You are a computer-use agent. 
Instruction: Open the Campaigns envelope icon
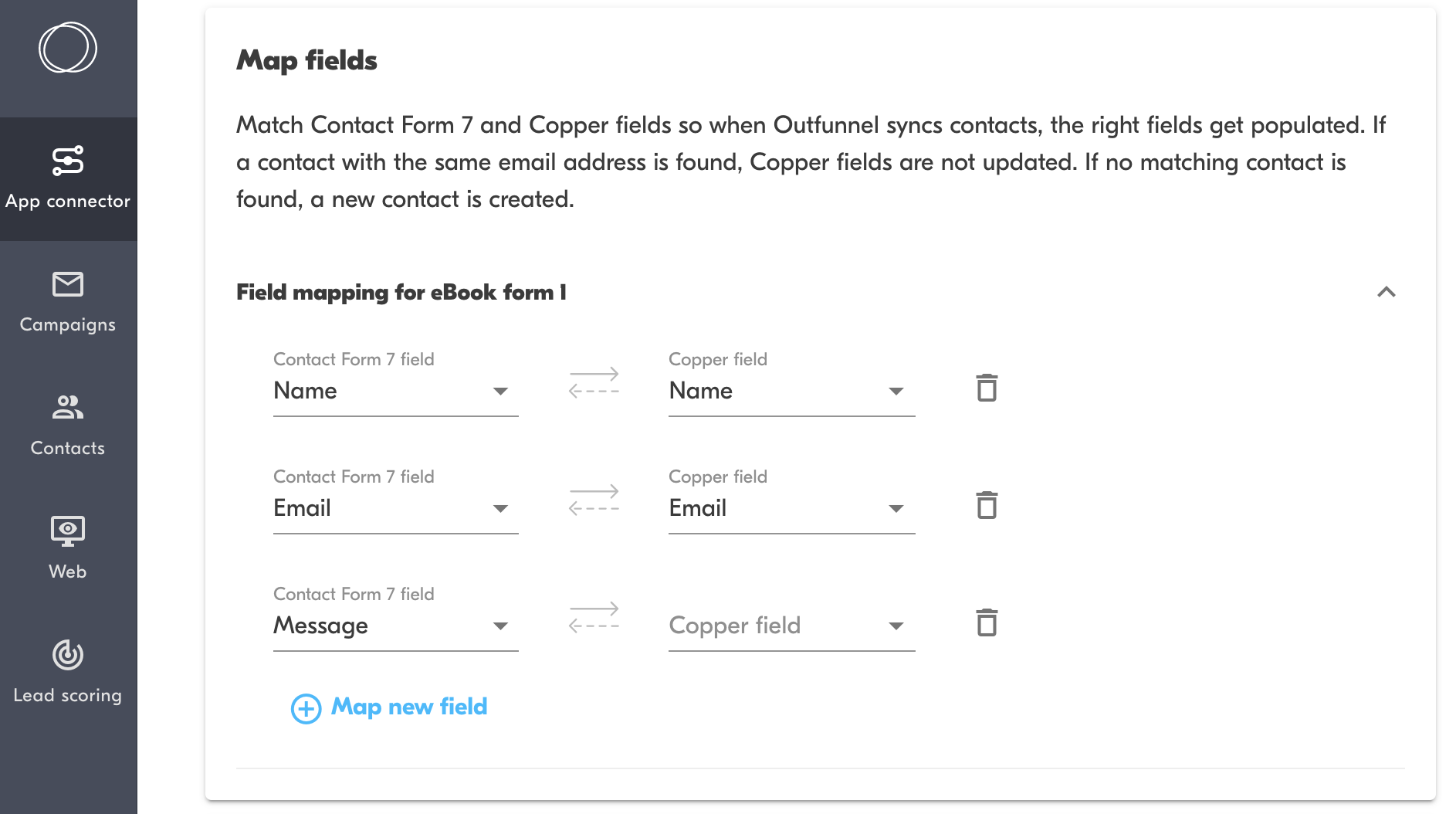(68, 284)
